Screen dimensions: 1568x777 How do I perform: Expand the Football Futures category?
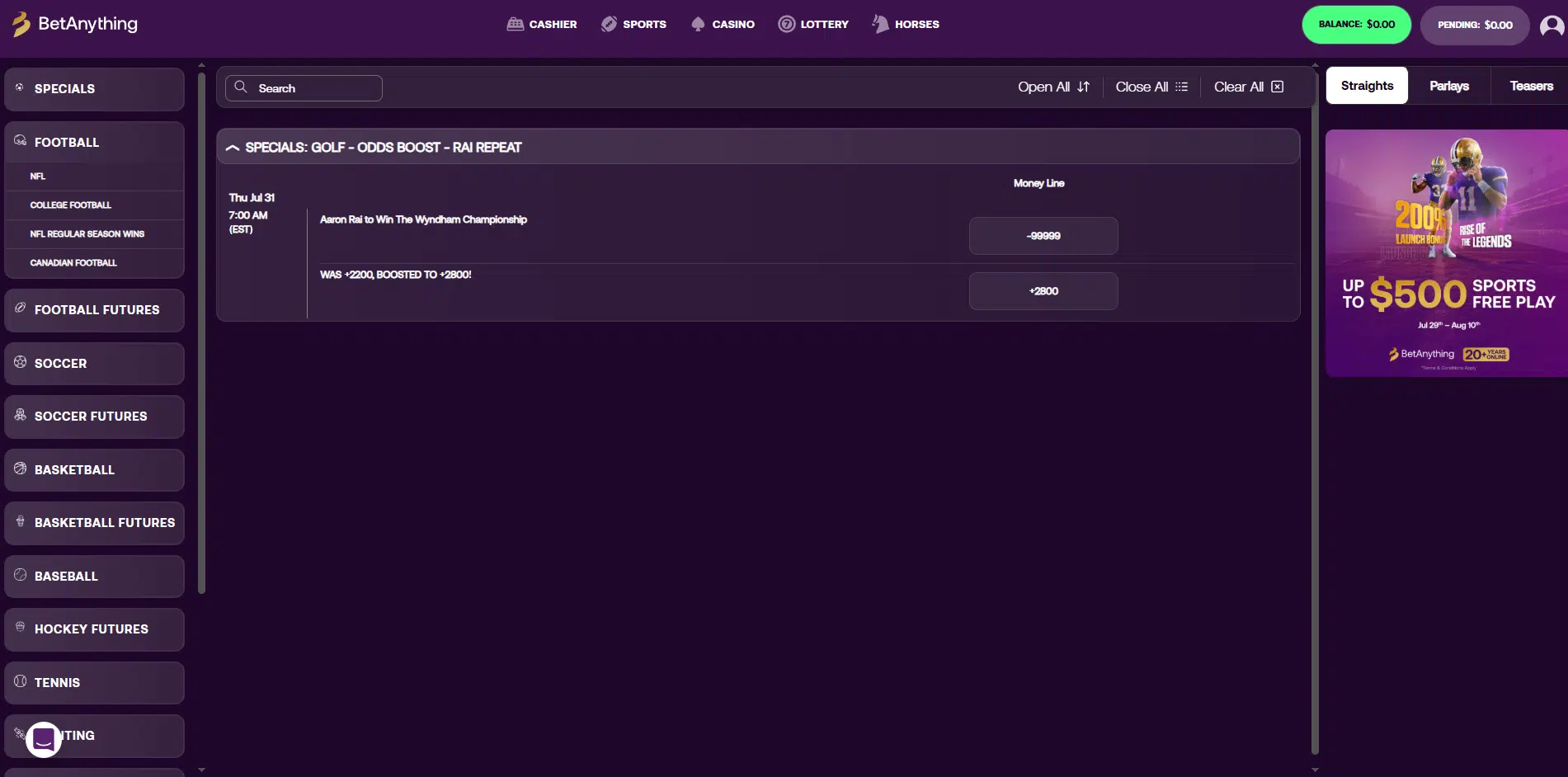pos(94,310)
